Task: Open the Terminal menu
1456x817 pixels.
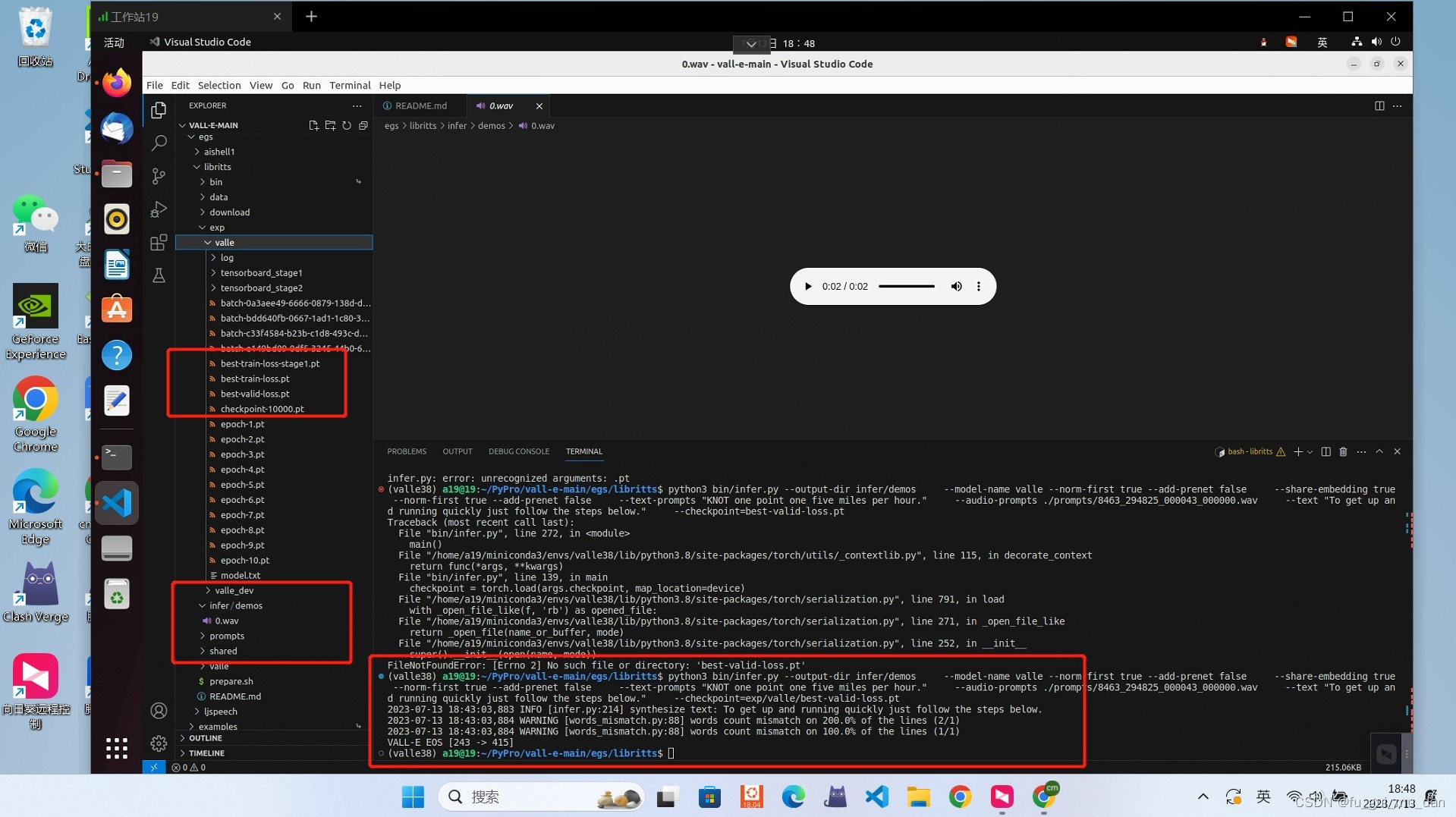Action: [350, 86]
